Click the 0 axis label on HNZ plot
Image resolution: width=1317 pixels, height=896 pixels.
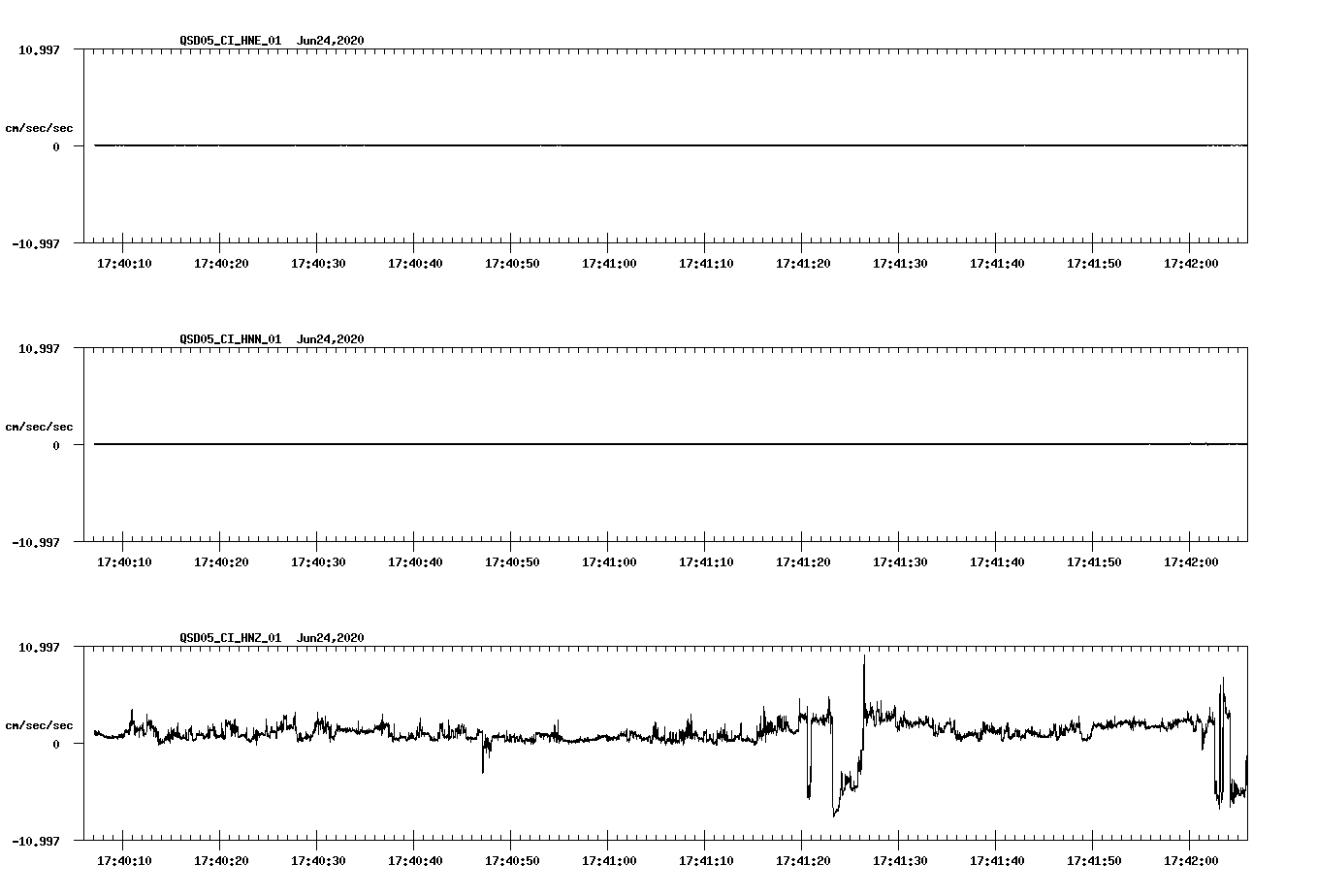point(56,744)
